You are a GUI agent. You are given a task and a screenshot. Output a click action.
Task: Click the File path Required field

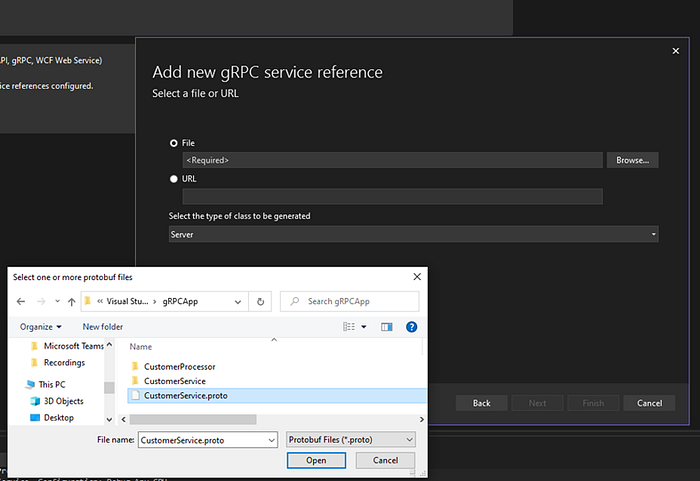[x=392, y=160]
